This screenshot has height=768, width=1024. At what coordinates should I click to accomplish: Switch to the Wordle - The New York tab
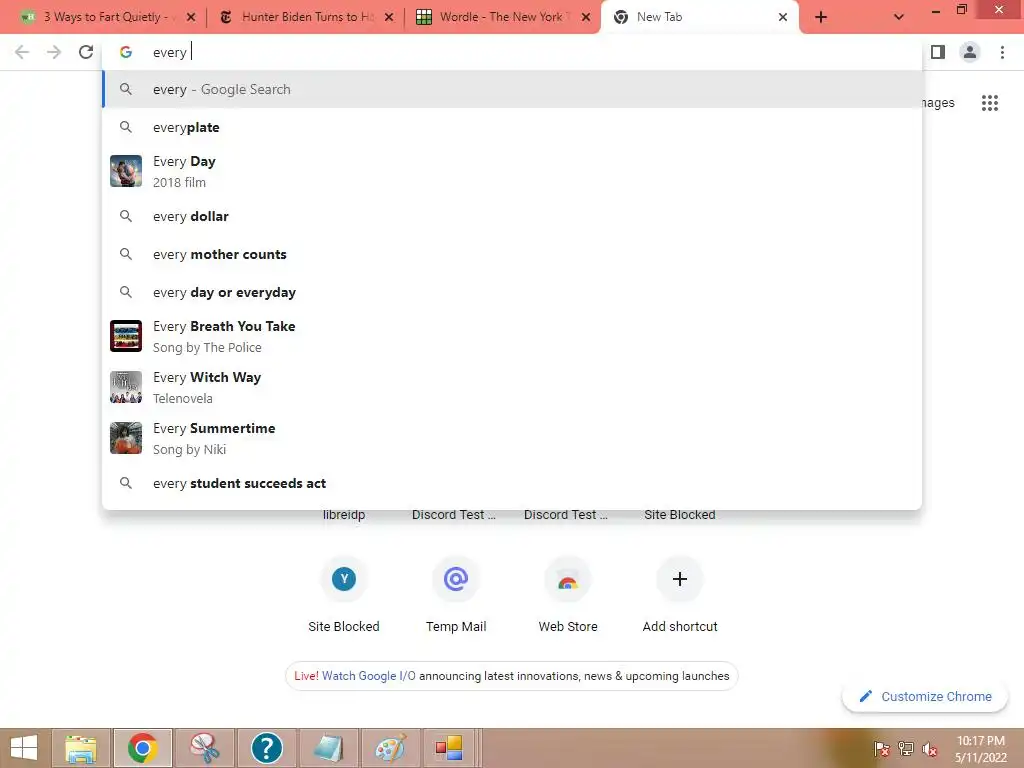click(502, 17)
